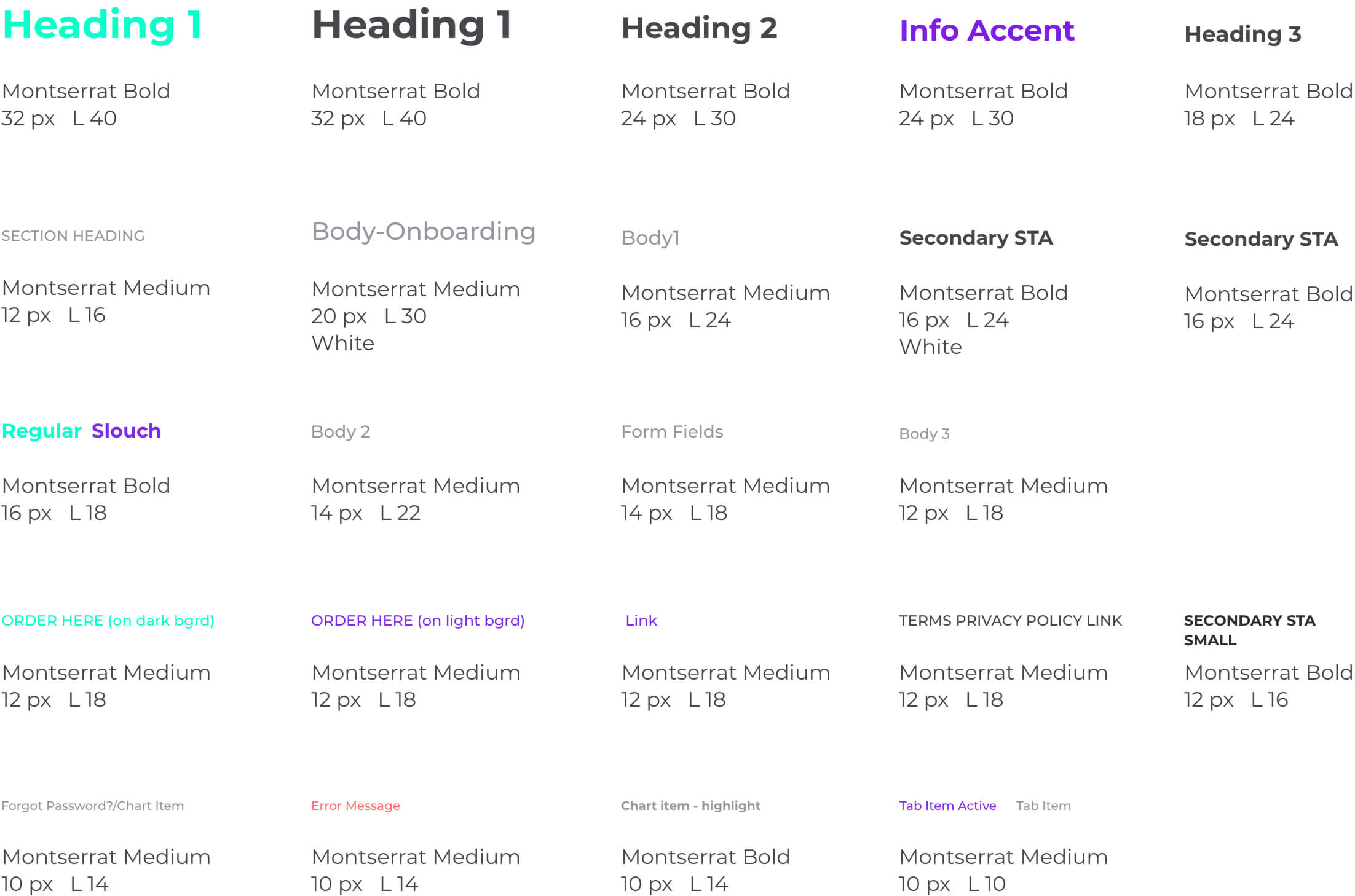Click ORDER HERE (on dark bgrd) link
The height and width of the screenshot is (896, 1355).
pyautogui.click(x=108, y=621)
